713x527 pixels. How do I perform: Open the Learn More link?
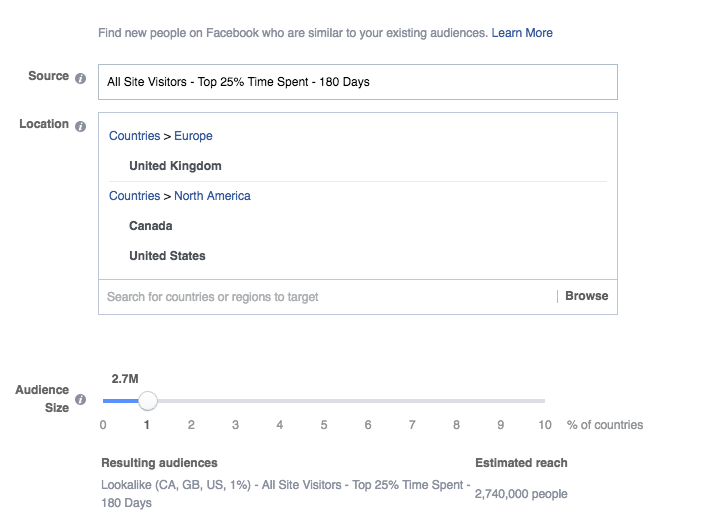tap(522, 33)
